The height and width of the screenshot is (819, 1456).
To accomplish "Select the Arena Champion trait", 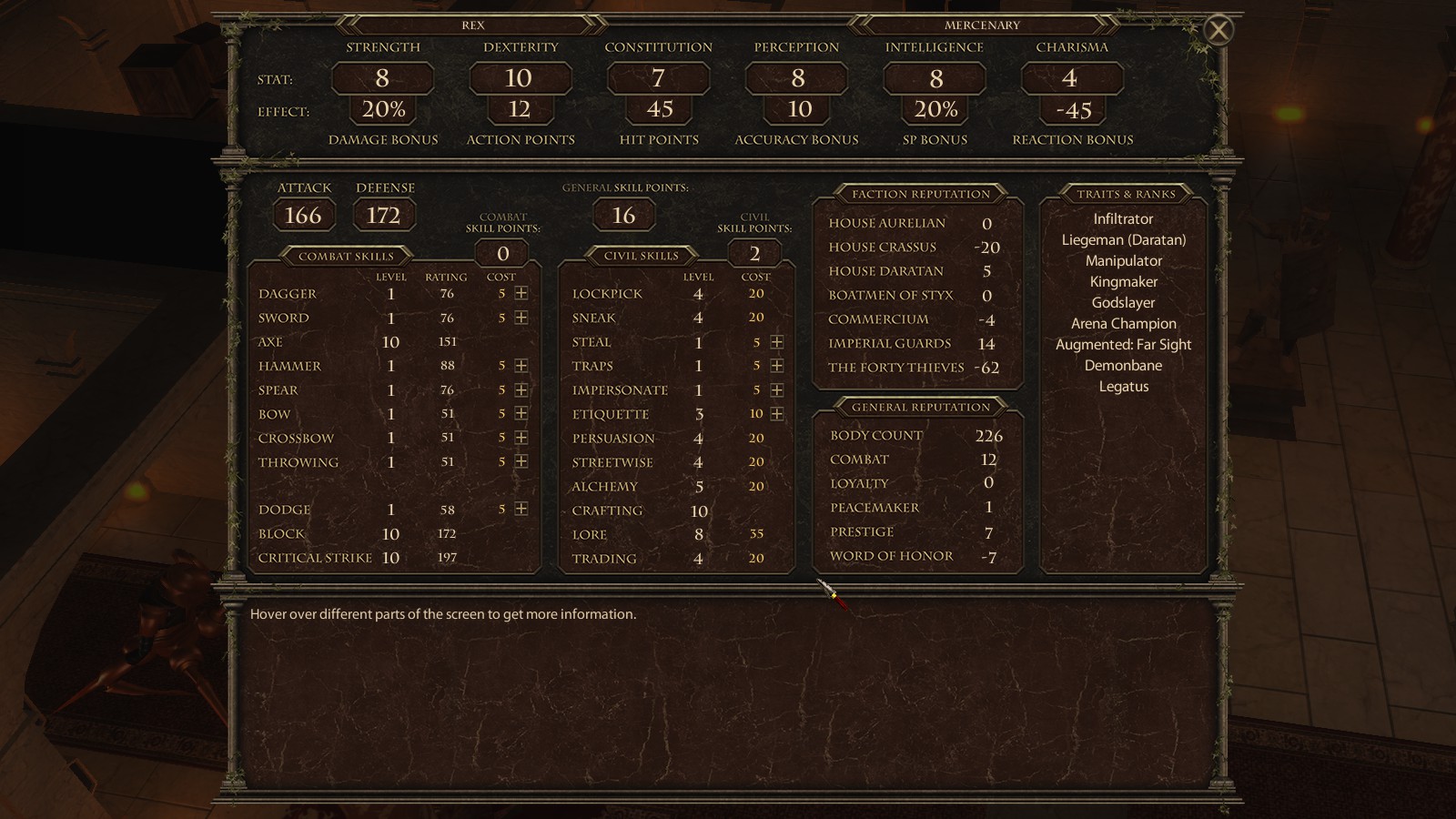I will pyautogui.click(x=1124, y=324).
